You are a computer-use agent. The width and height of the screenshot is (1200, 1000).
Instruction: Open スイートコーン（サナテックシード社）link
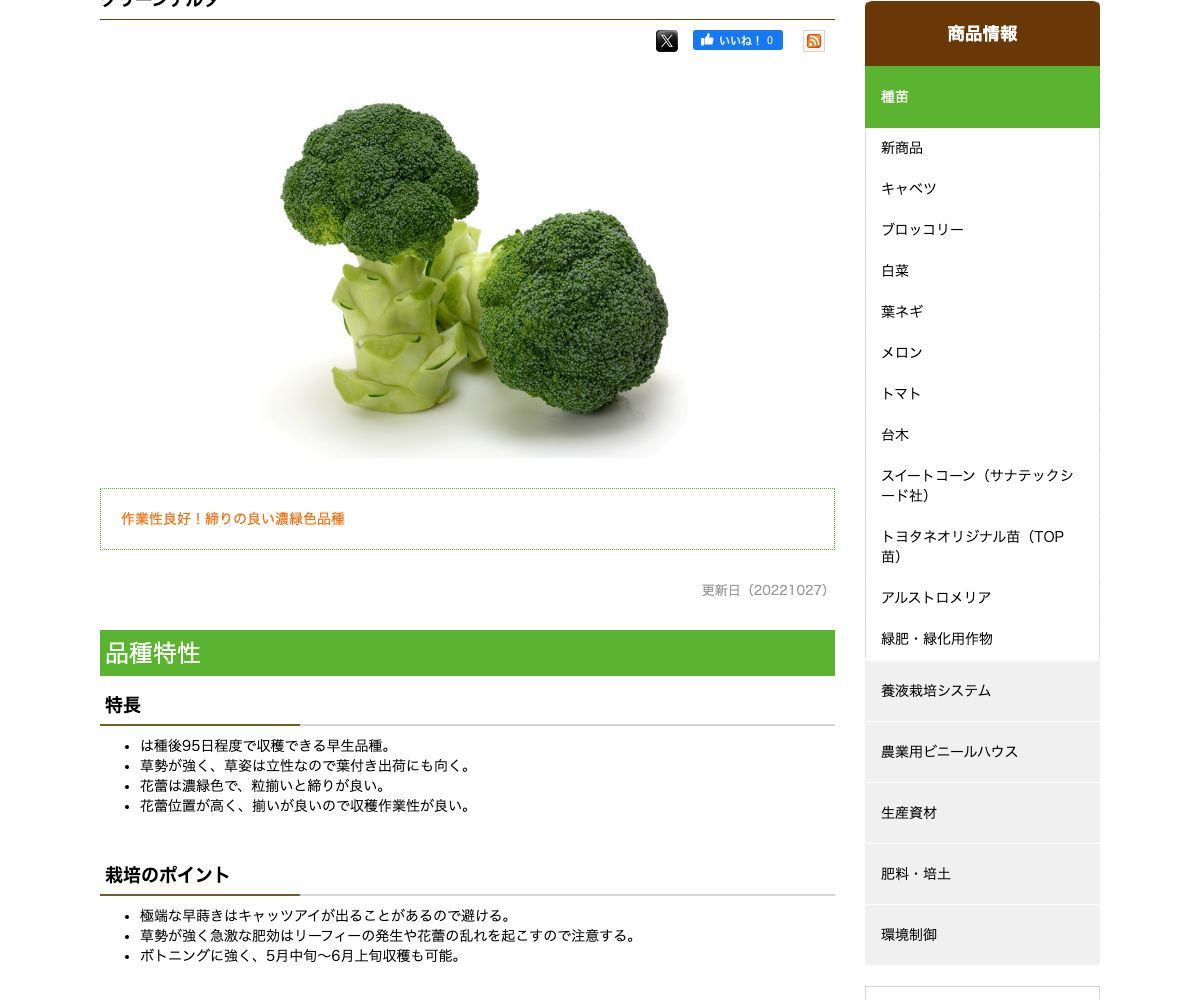(x=982, y=486)
